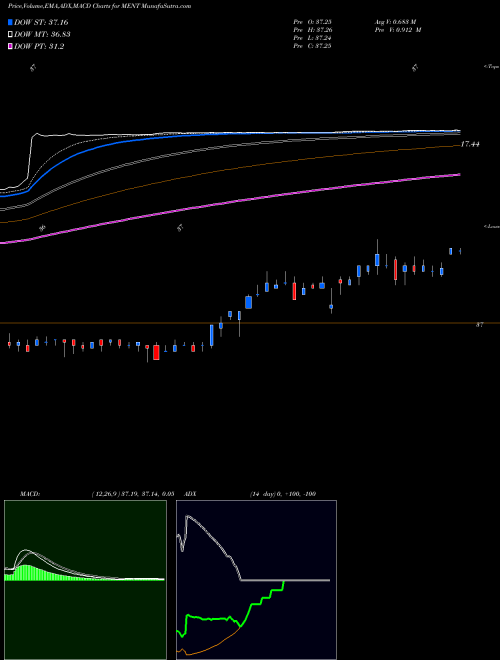Click the last candlestick on the right

(460, 251)
